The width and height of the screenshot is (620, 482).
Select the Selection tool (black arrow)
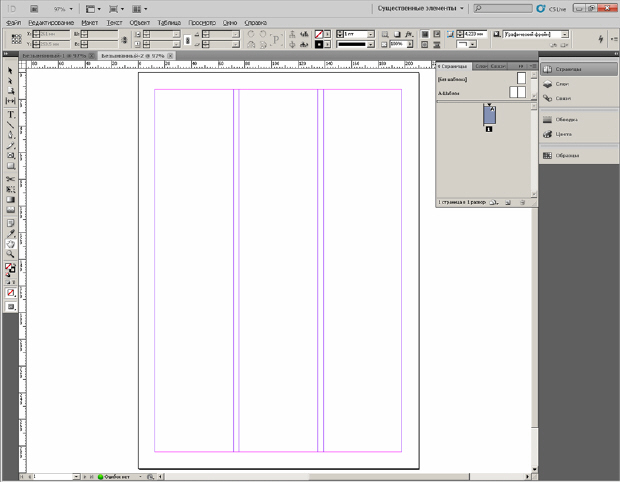10,71
